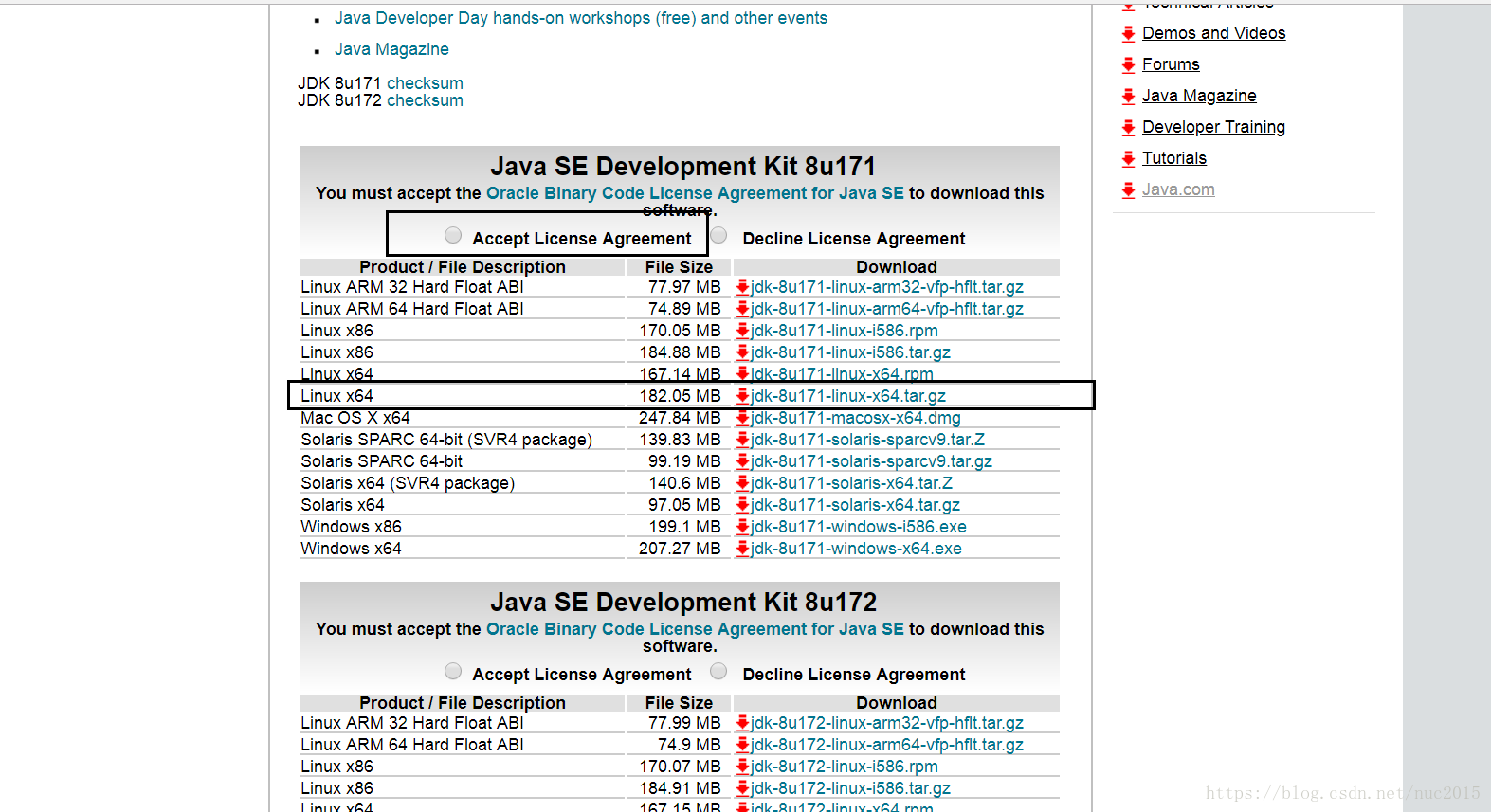Screen dimensions: 1491x812
Task: Click download icon beside jdk-8u171-solaris-sparcv9.tar.Z
Action: click(742, 440)
